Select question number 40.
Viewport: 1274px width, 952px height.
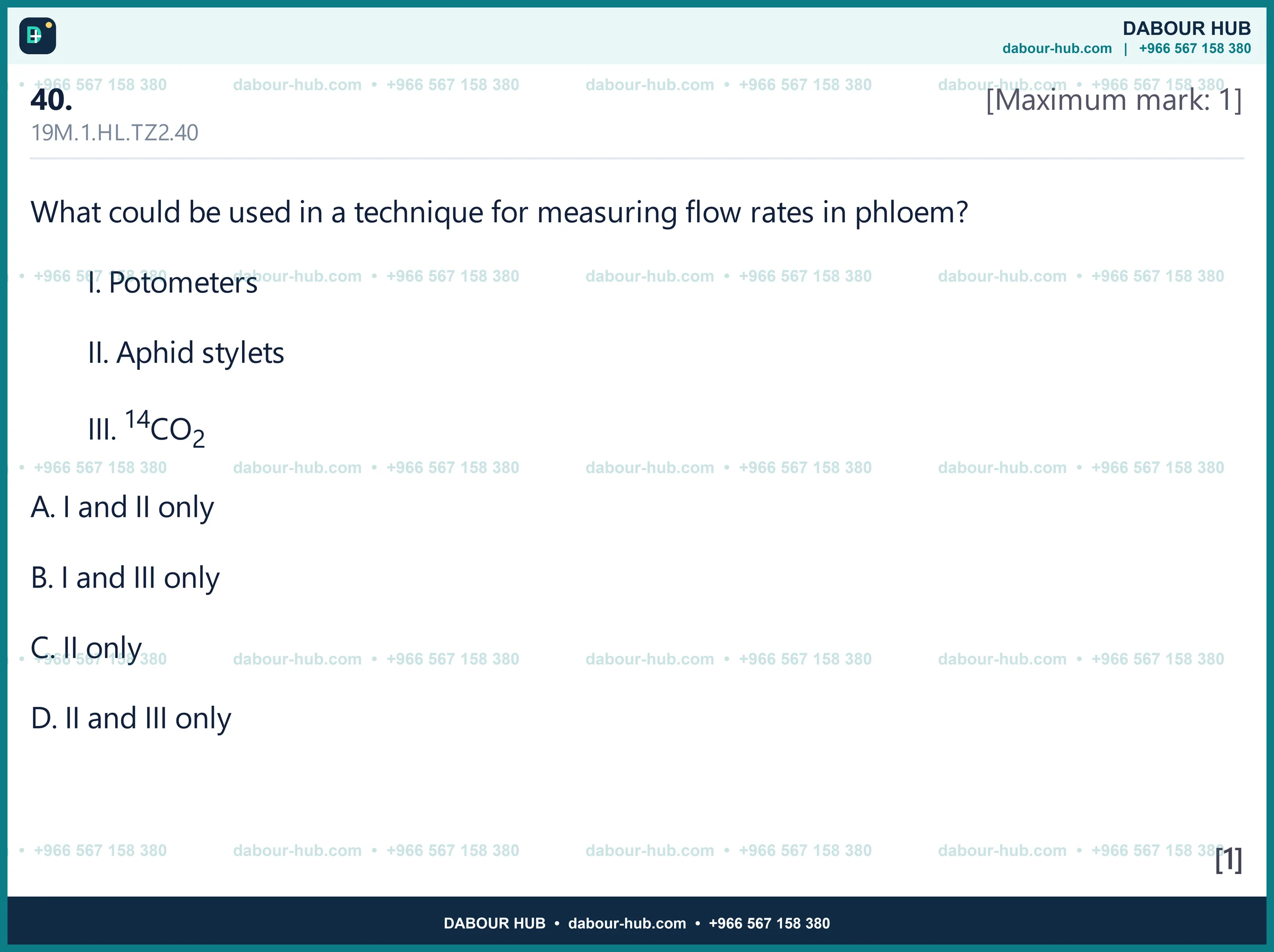(52, 100)
